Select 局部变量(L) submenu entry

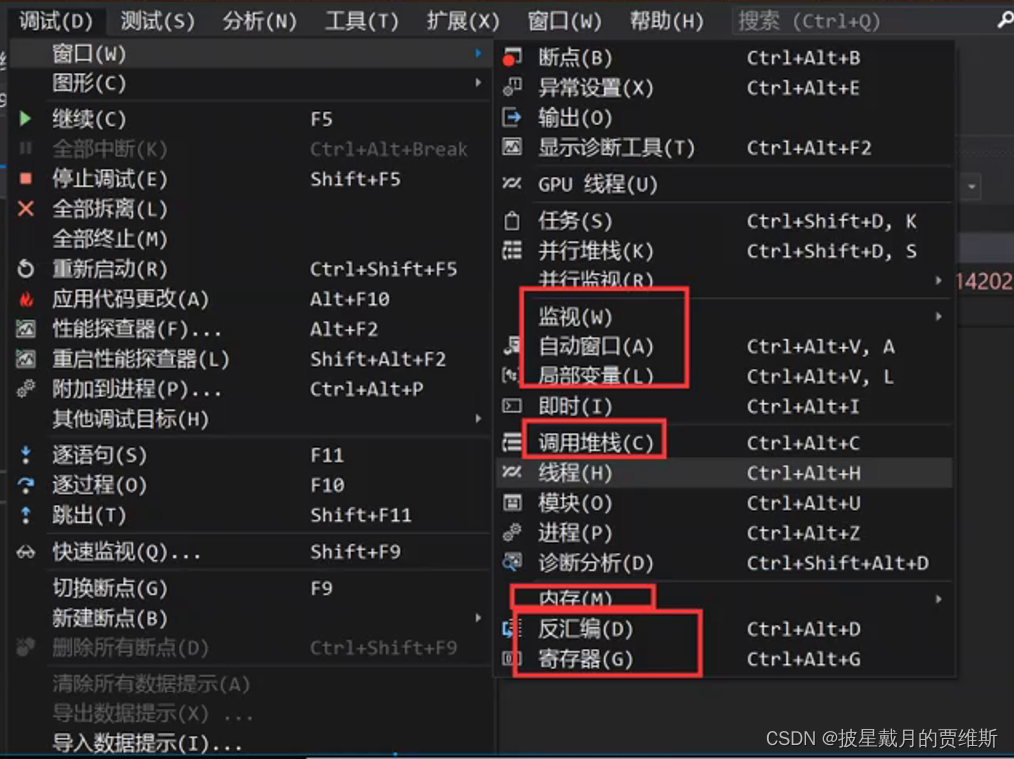point(724,376)
